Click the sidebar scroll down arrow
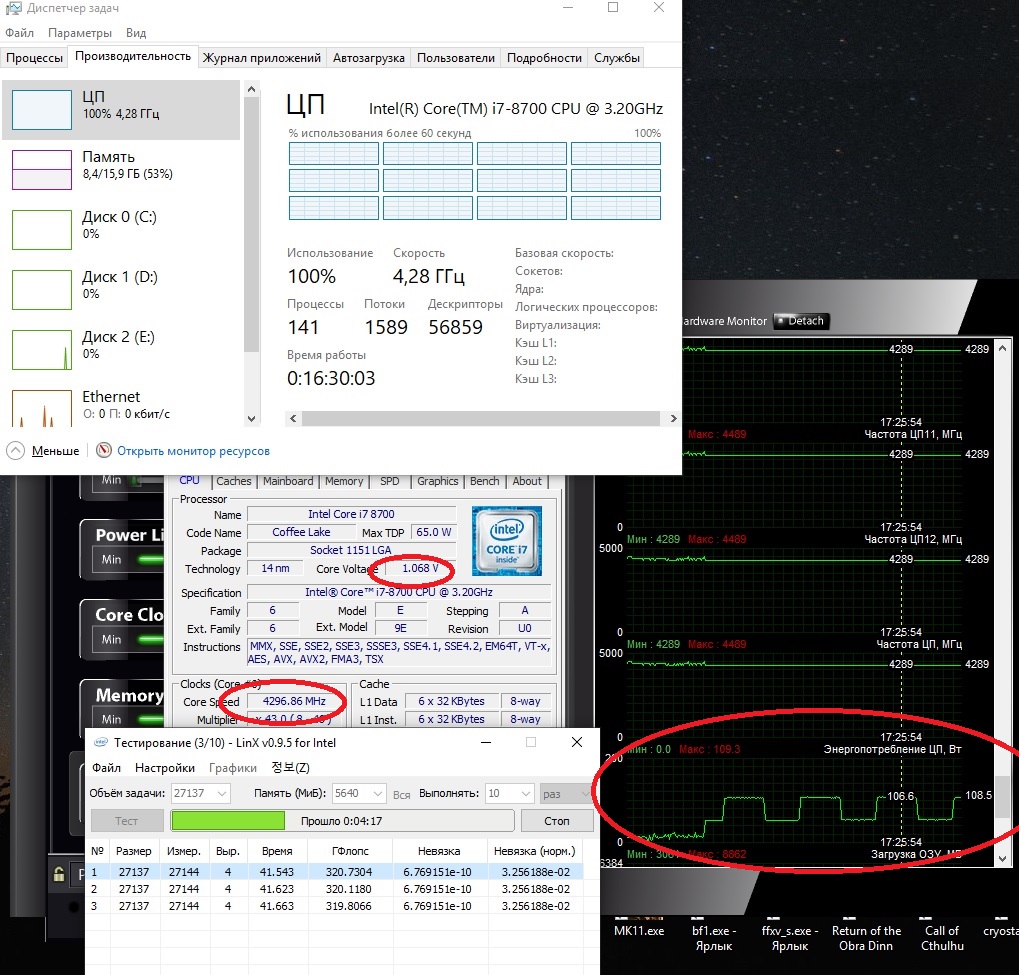The image size is (1019, 975). 252,419
